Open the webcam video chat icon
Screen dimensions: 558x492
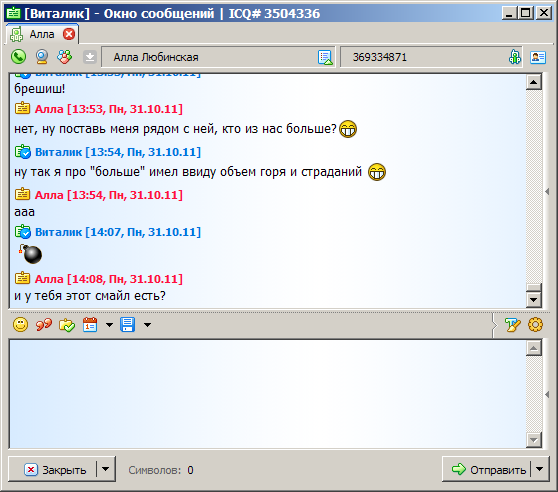[42, 57]
